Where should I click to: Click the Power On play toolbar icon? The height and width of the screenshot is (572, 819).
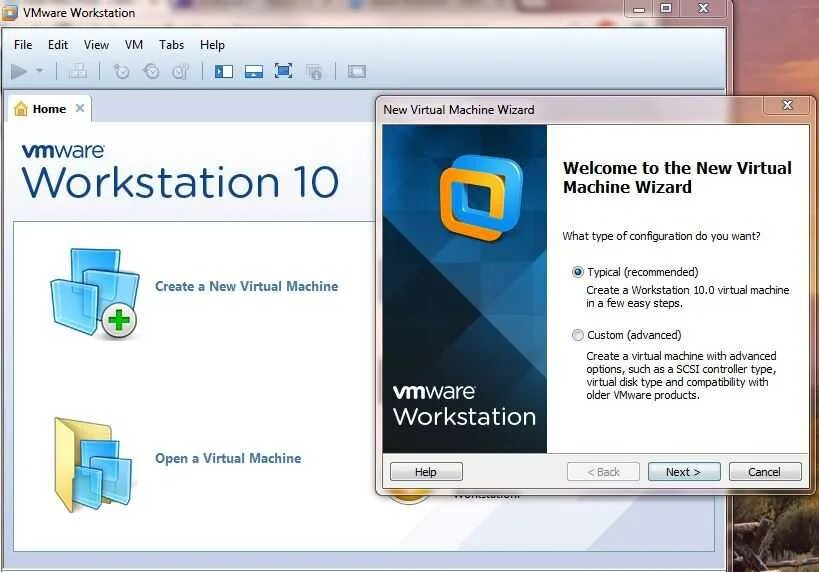[19, 71]
